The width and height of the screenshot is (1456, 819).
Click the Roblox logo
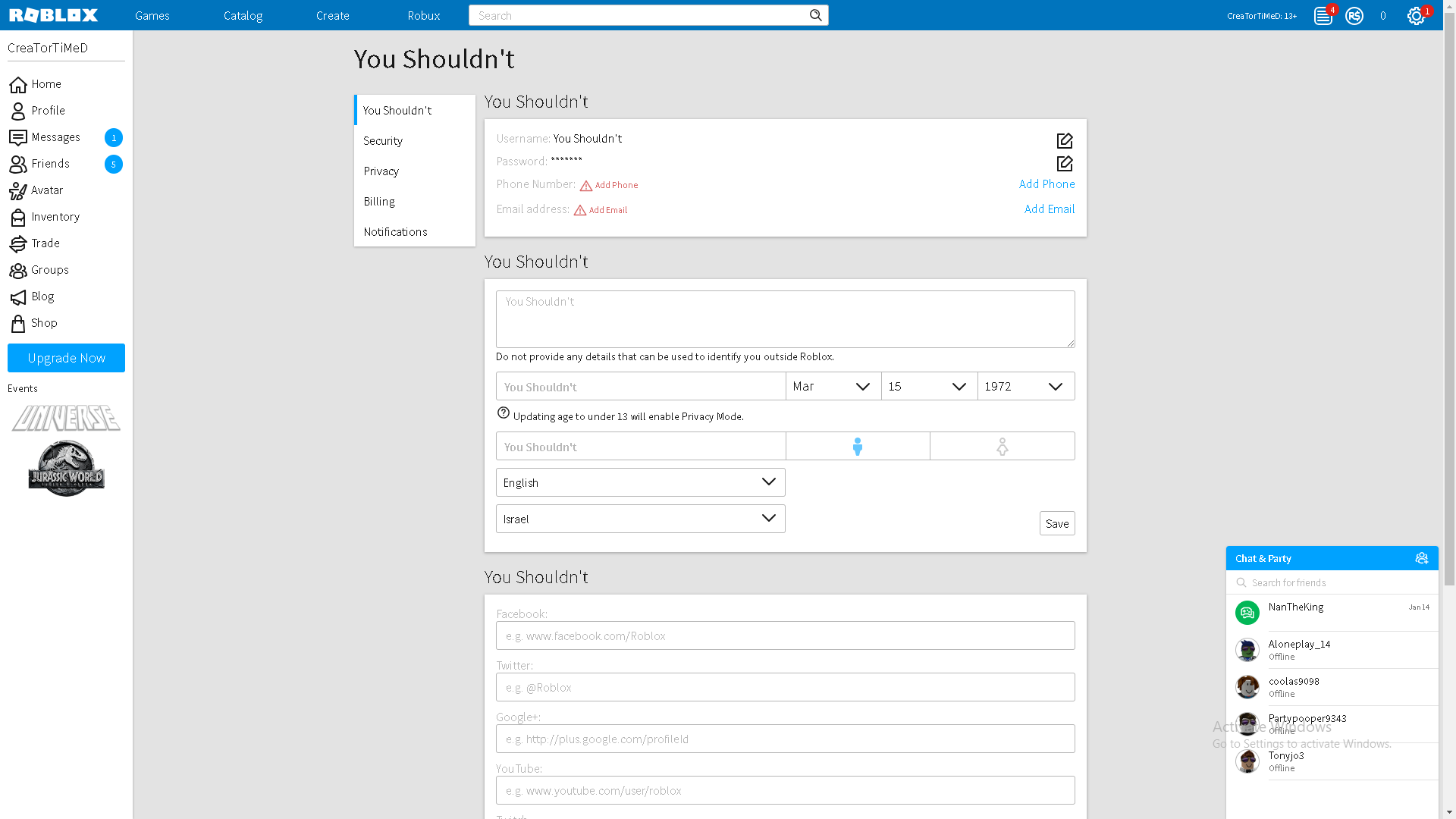pos(53,15)
